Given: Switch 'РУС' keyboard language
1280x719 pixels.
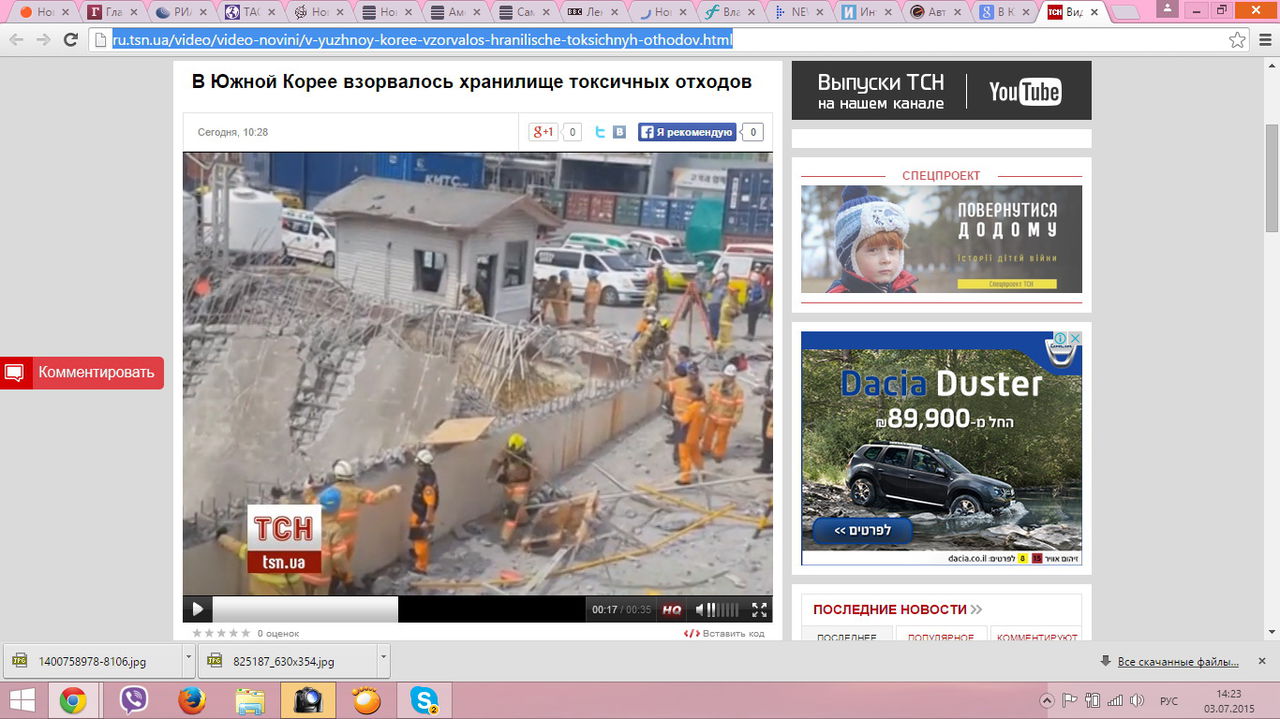Looking at the screenshot, I should (1168, 700).
